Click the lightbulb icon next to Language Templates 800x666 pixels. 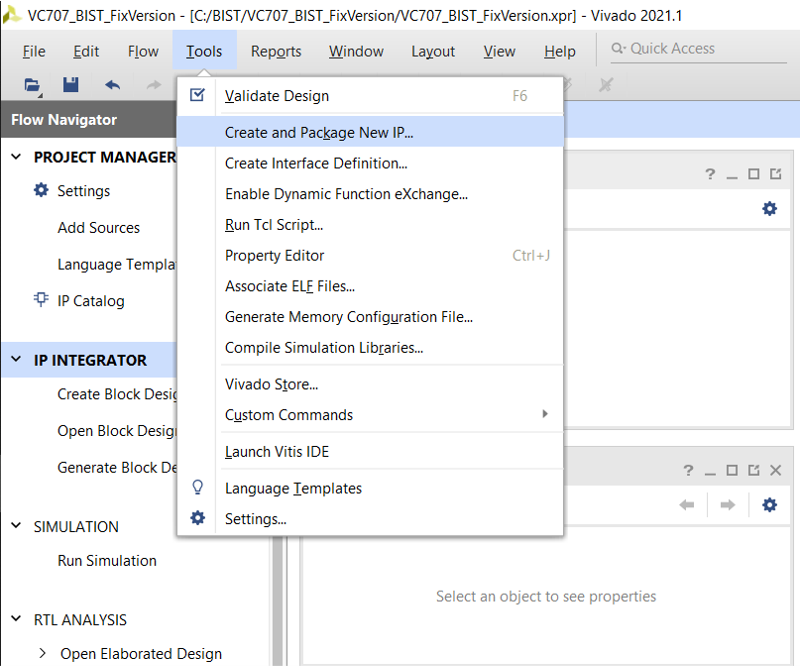(x=197, y=487)
